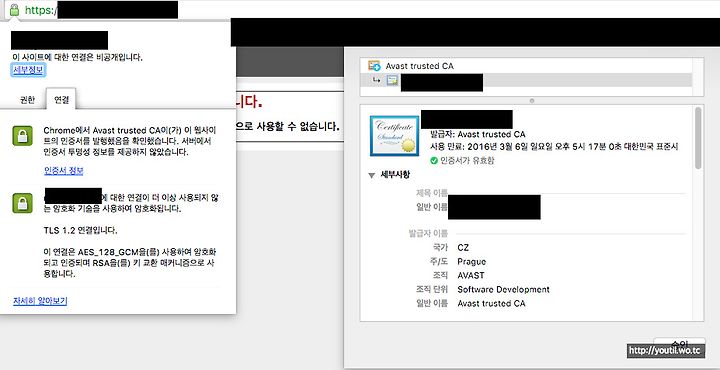Click the state value Prague
This screenshot has height=370, width=720.
[x=472, y=262]
